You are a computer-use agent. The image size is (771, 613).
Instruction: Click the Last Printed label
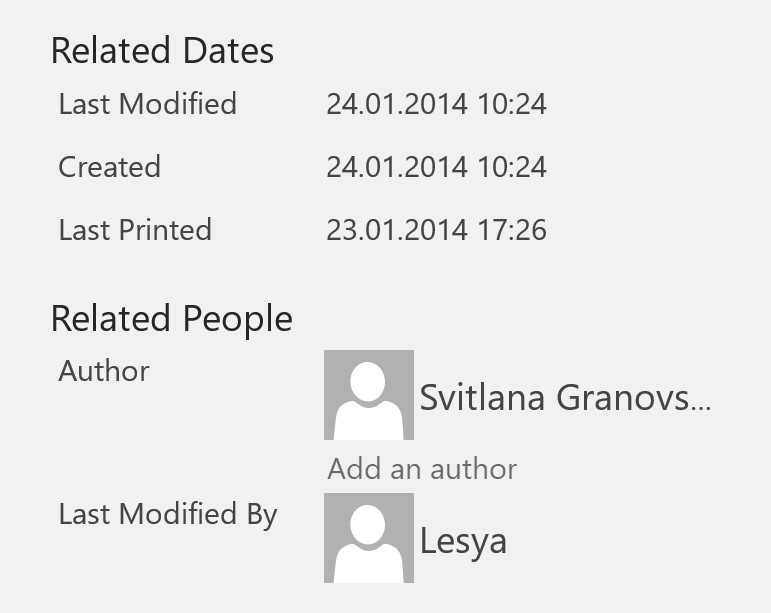click(135, 230)
